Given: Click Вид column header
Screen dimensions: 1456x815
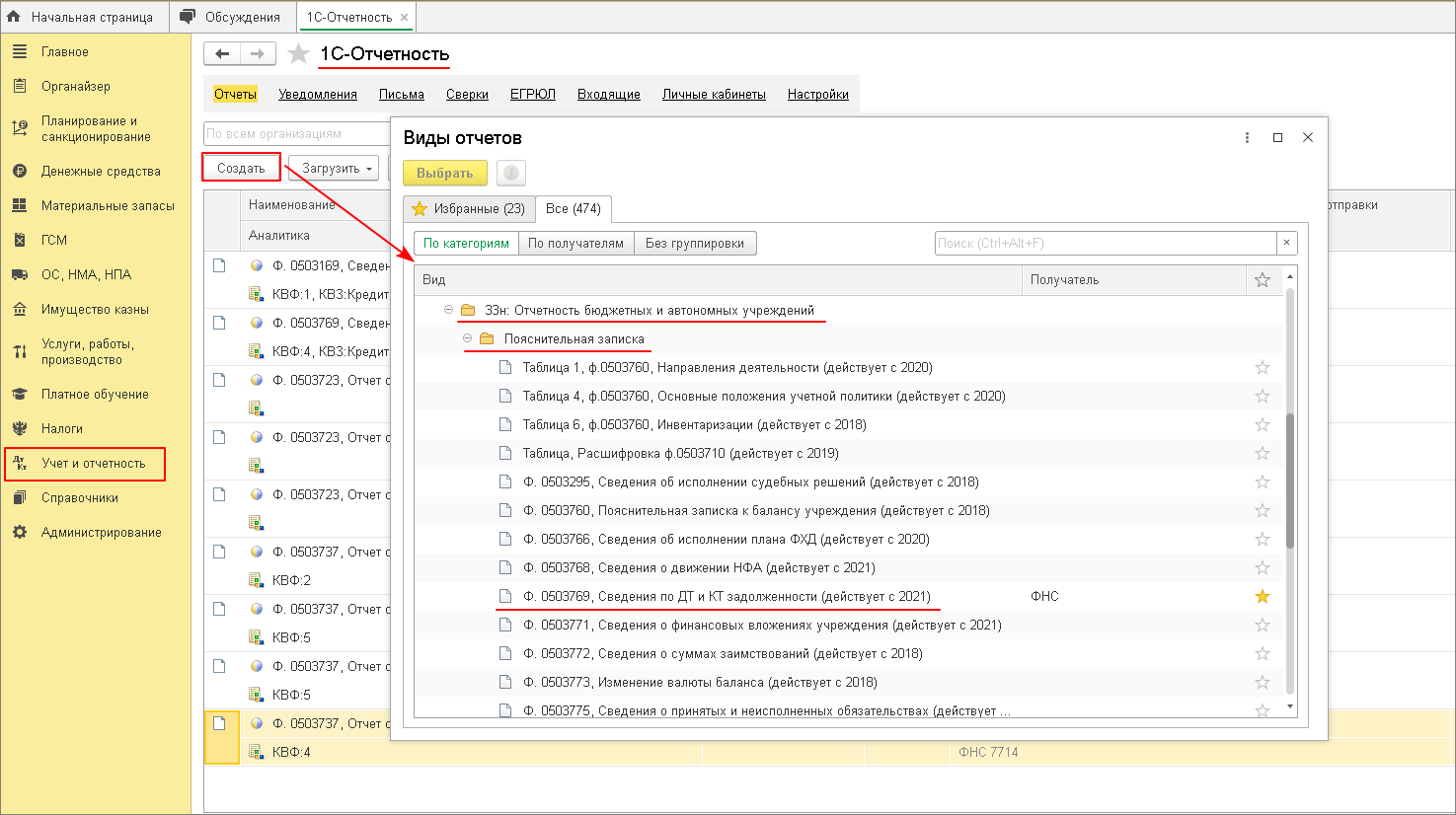Looking at the screenshot, I should click(718, 279).
